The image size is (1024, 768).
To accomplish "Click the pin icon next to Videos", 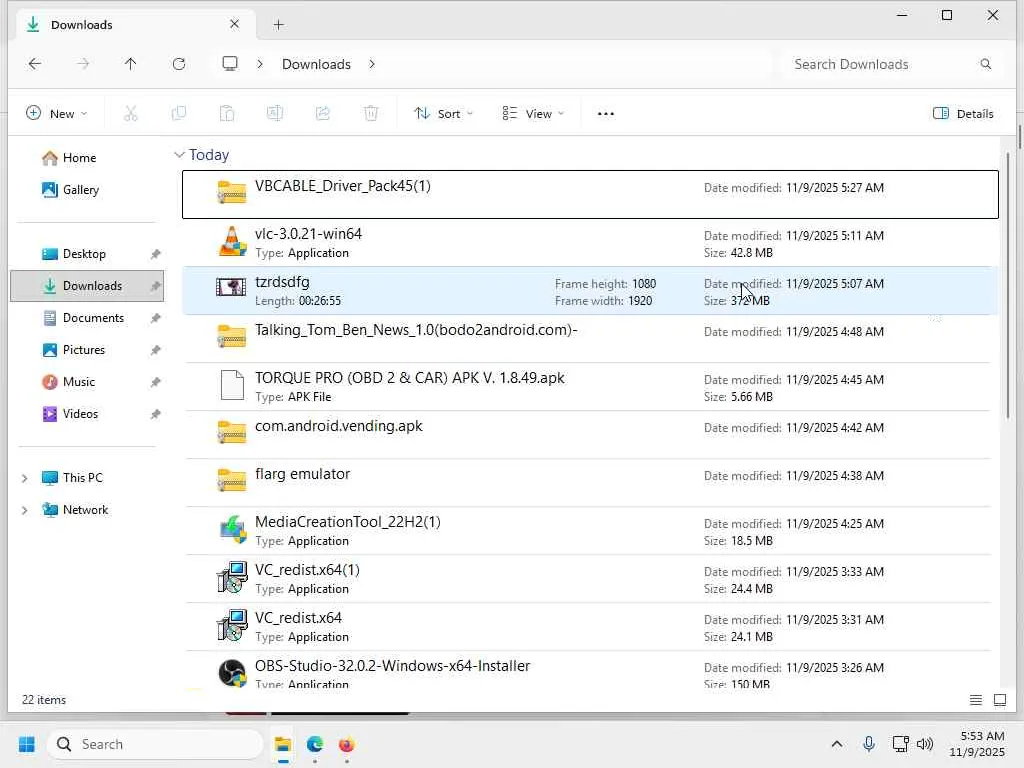I will coord(155,414).
